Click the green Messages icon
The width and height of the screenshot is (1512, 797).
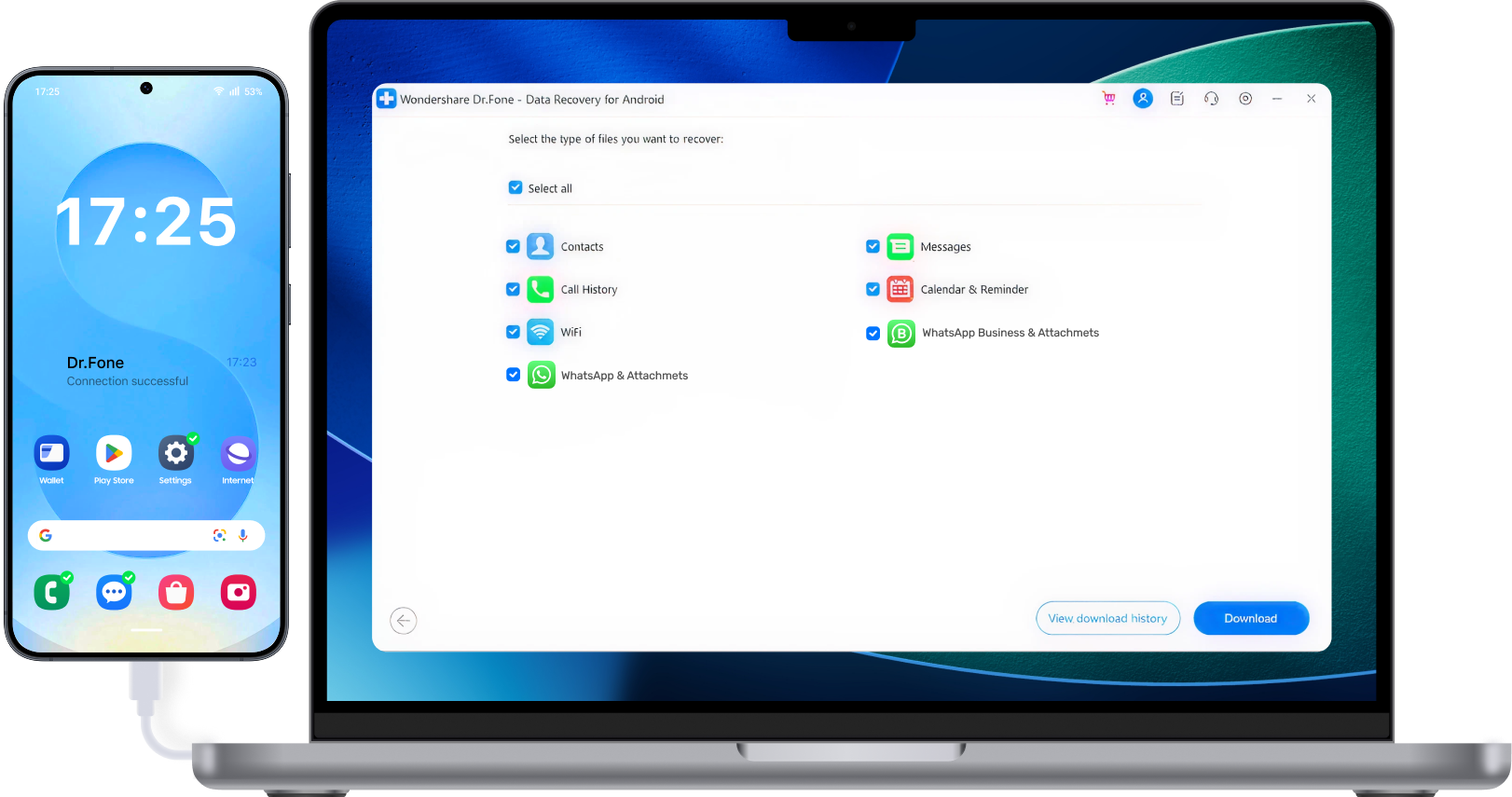coord(900,246)
